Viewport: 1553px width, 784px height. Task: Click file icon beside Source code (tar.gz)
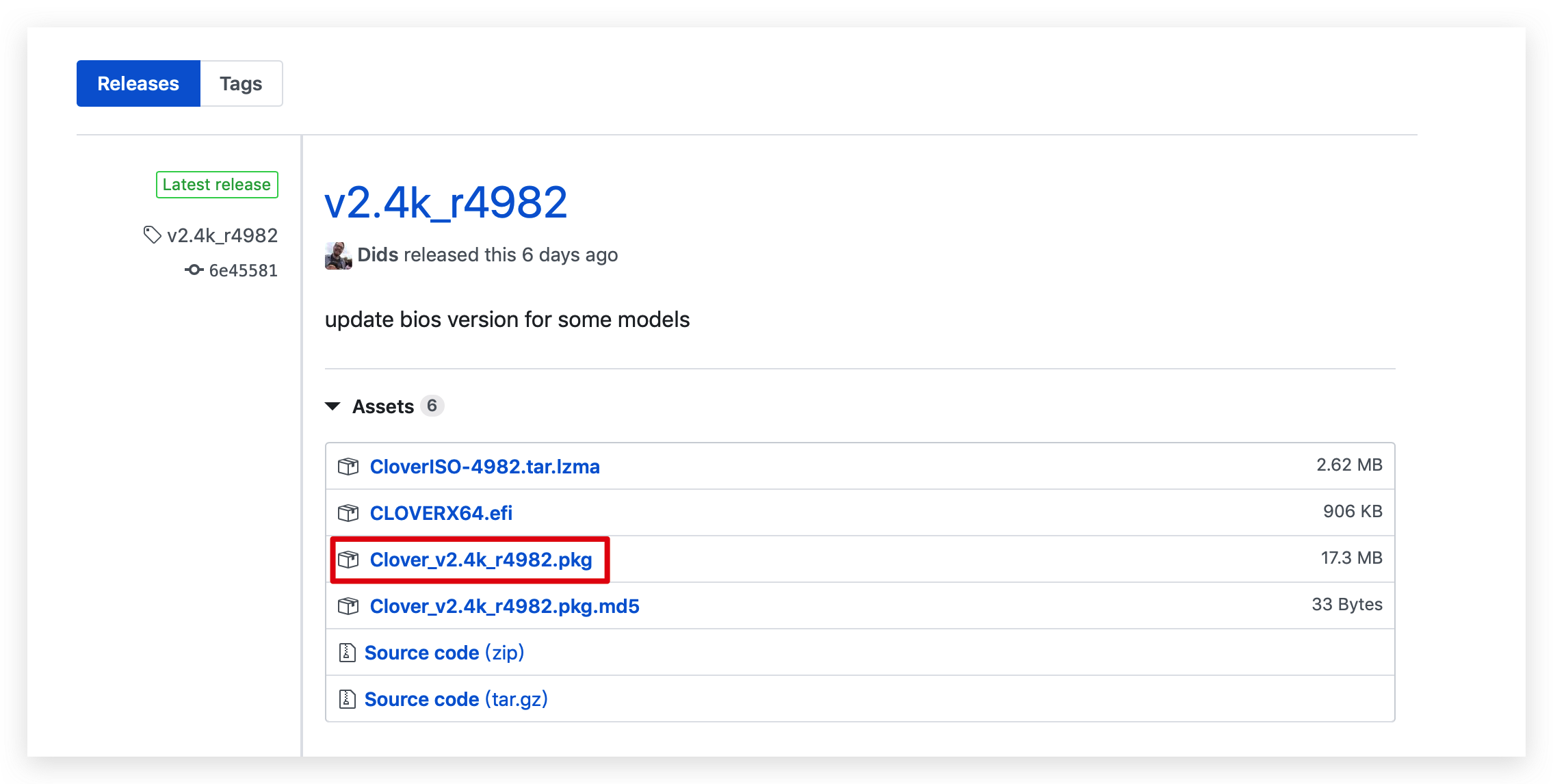[348, 699]
